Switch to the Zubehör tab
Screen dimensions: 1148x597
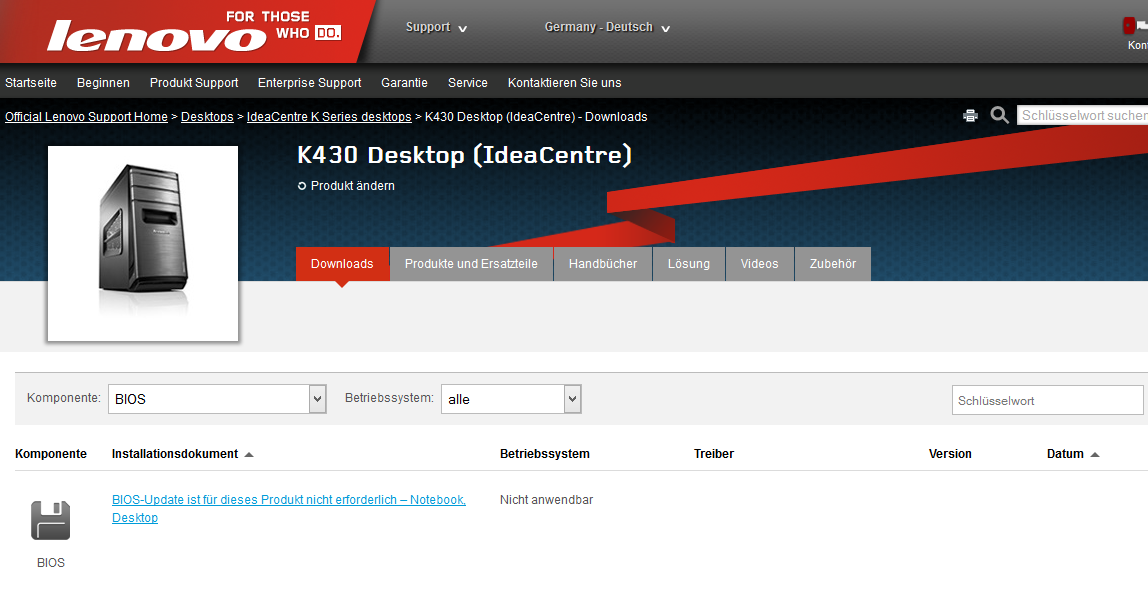tap(833, 264)
